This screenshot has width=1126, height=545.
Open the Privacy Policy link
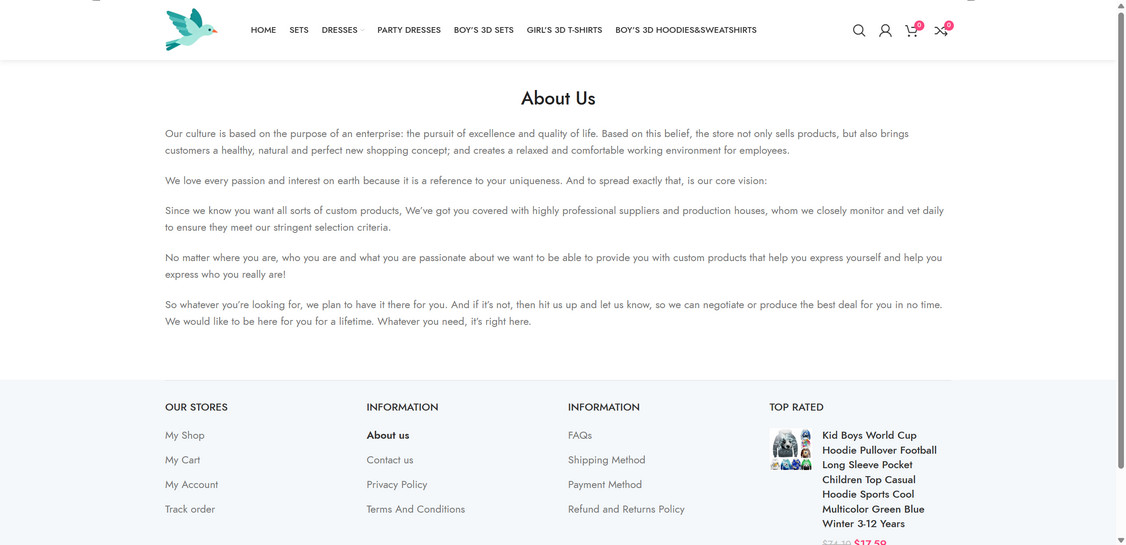396,485
